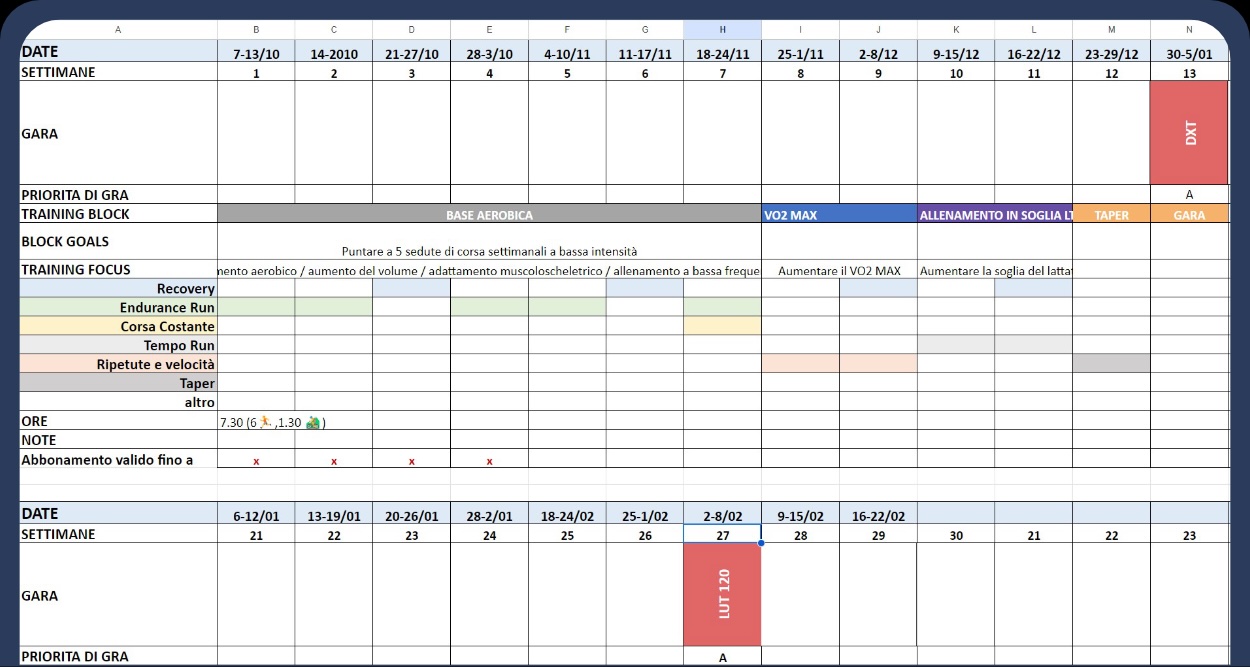Click the gray BASE AEROBICA training block
The image size is (1250, 667).
pyautogui.click(x=489, y=214)
